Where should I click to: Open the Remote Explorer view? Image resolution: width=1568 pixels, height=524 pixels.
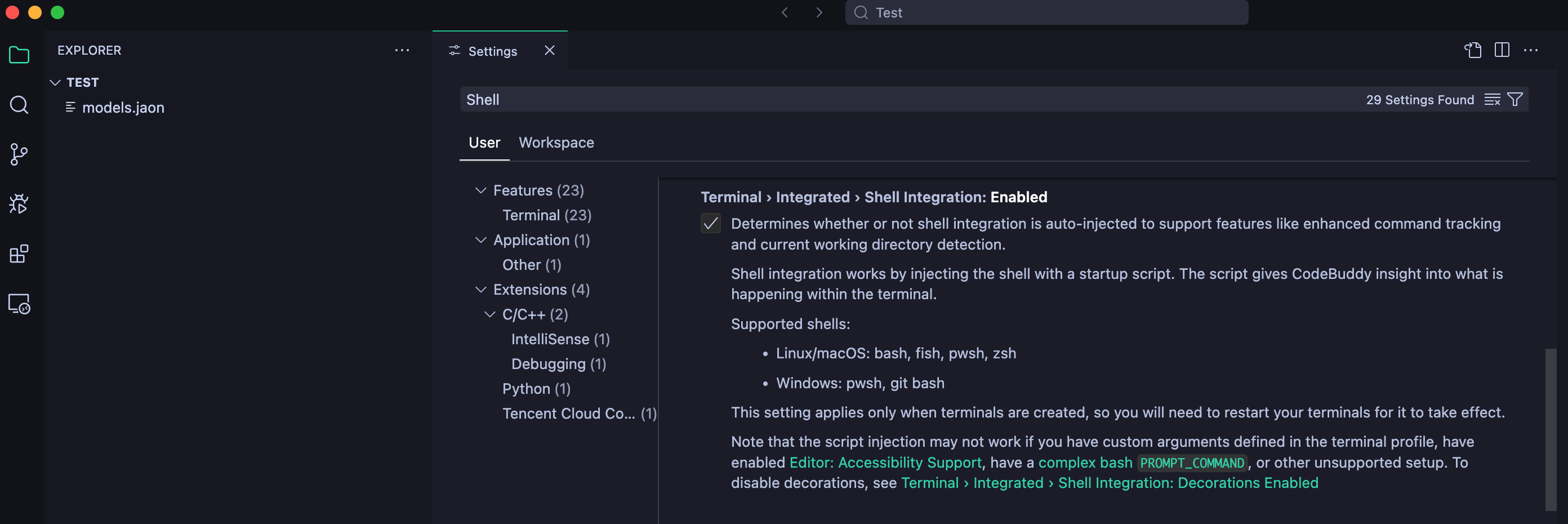coord(20,304)
